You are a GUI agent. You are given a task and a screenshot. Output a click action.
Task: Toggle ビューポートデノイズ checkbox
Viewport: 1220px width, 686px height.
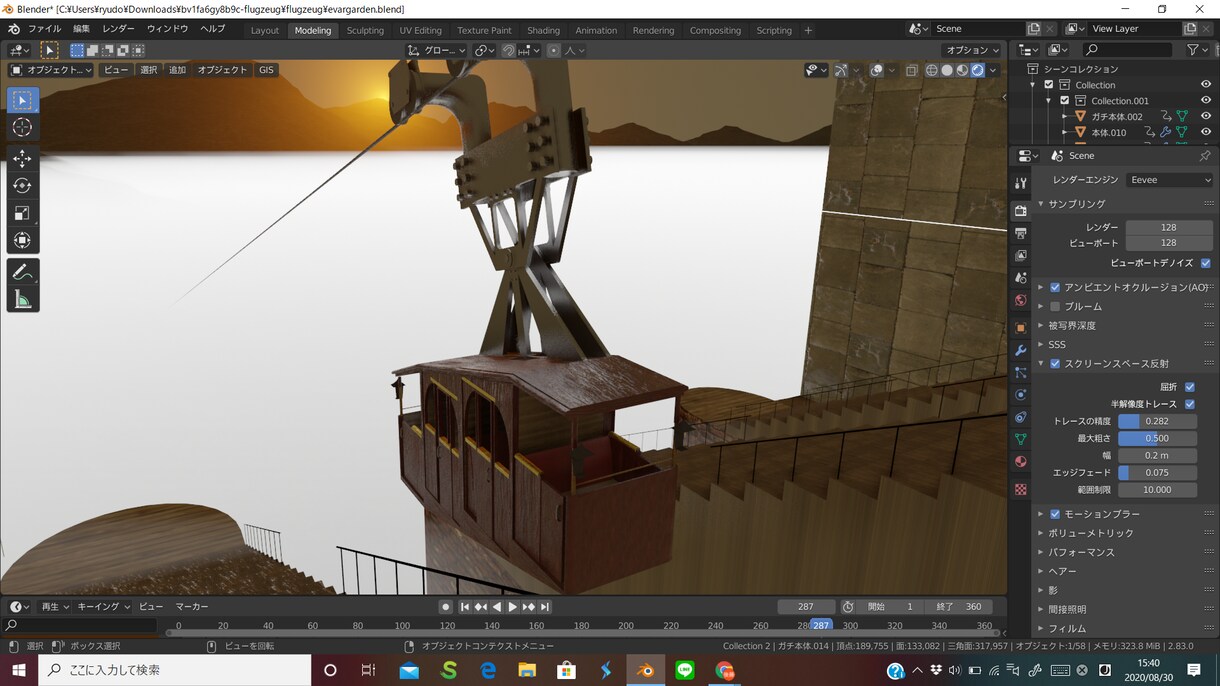point(1205,263)
